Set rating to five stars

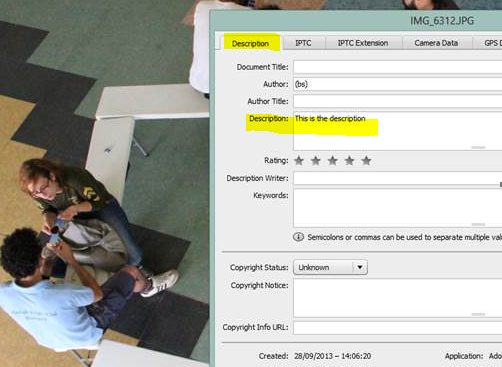tap(366, 161)
